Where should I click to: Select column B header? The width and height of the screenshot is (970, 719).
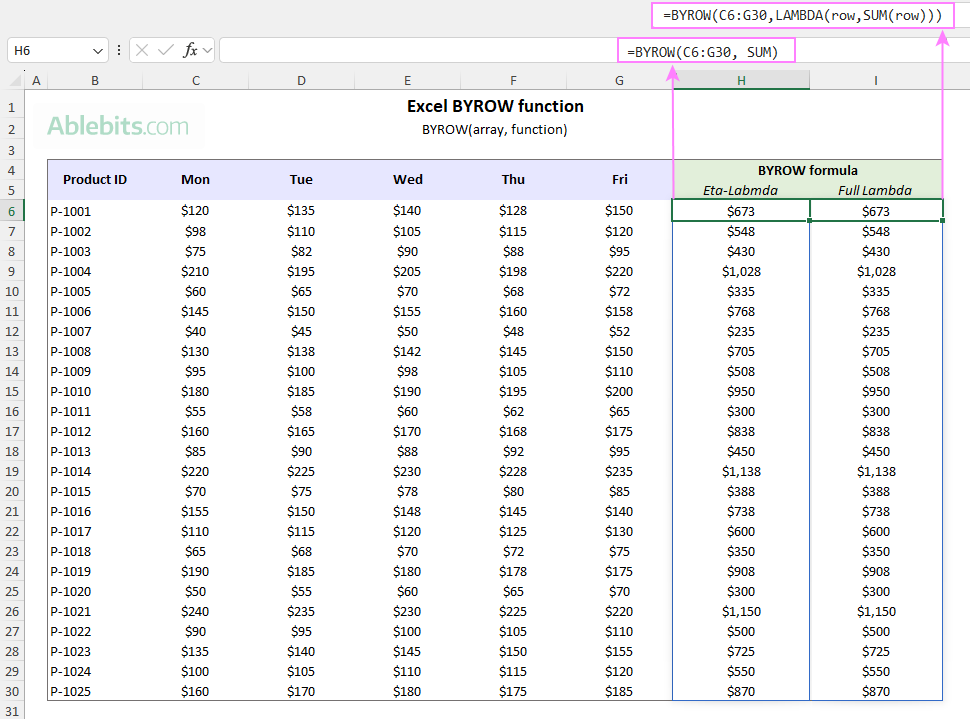[x=95, y=81]
